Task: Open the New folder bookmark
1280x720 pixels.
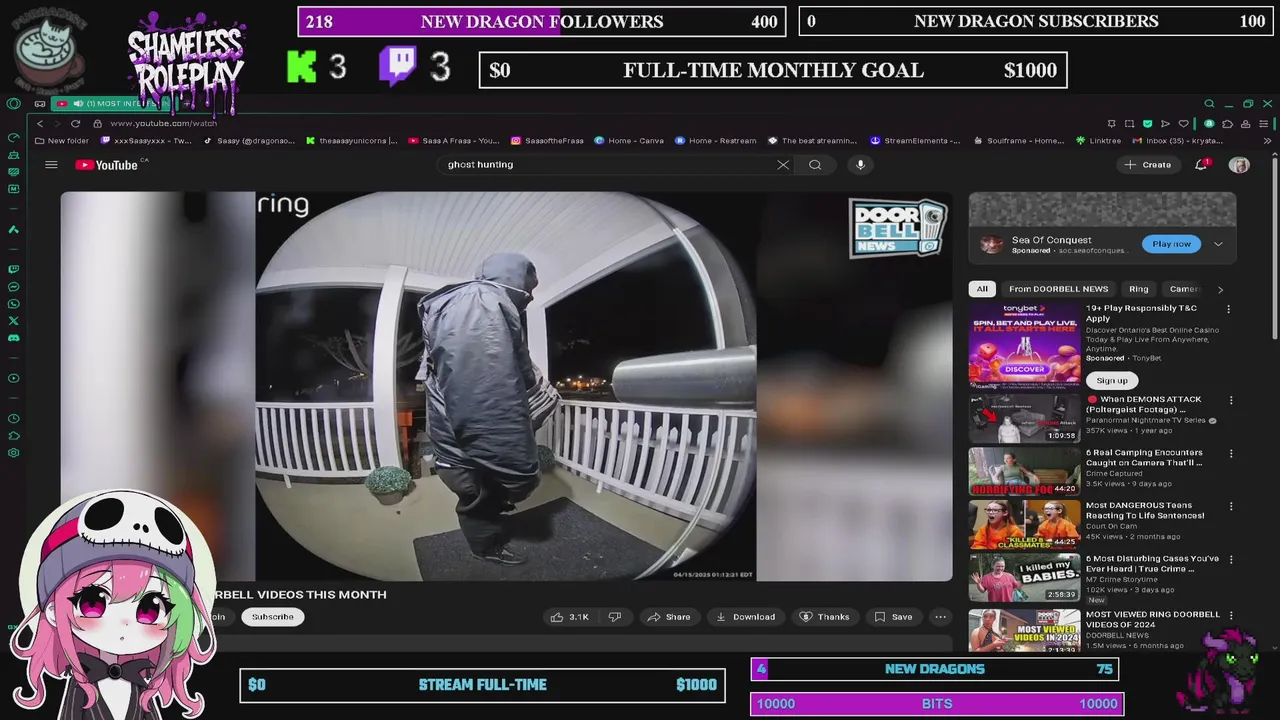Action: coord(62,141)
